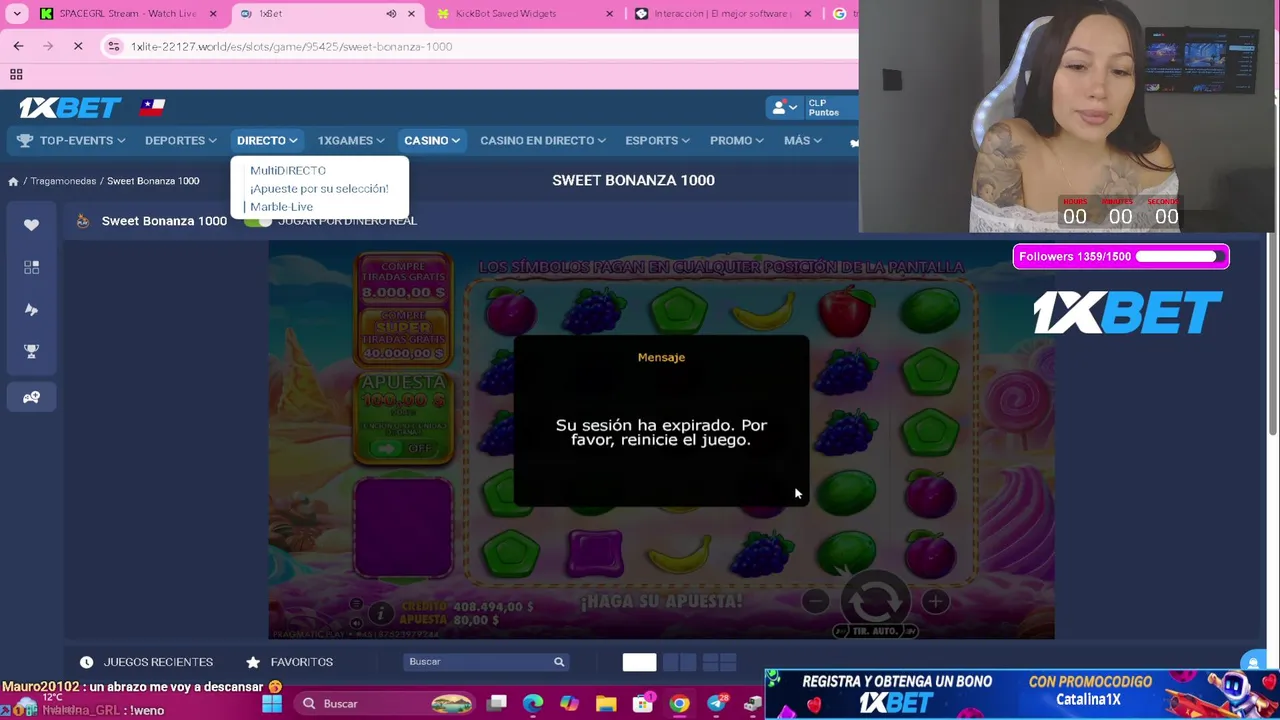Viewport: 1280px width, 720px height.
Task: Expand the PROMO dropdown
Action: [x=737, y=140]
